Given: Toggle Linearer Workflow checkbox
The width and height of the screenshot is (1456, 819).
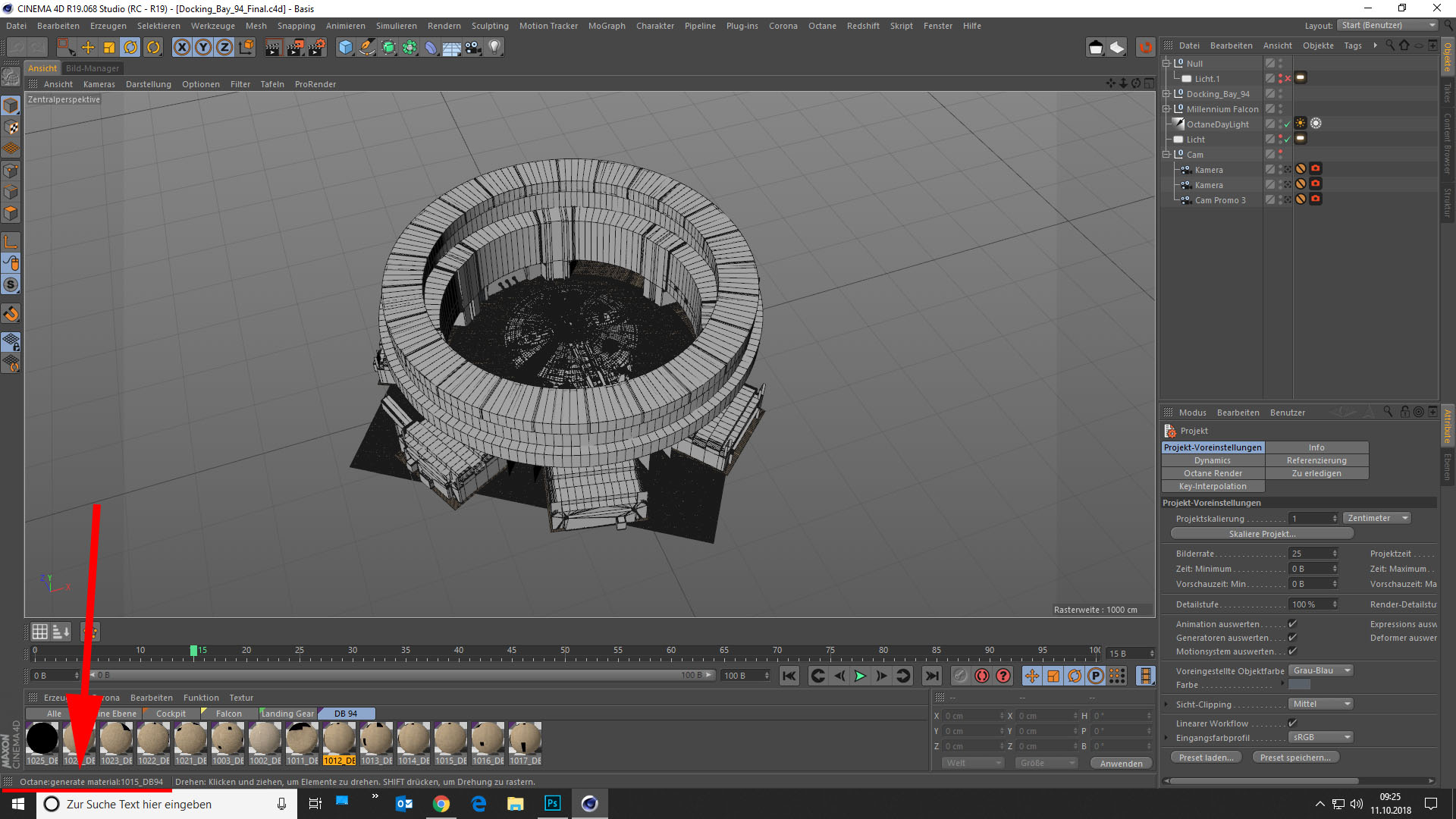Looking at the screenshot, I should coord(1292,723).
